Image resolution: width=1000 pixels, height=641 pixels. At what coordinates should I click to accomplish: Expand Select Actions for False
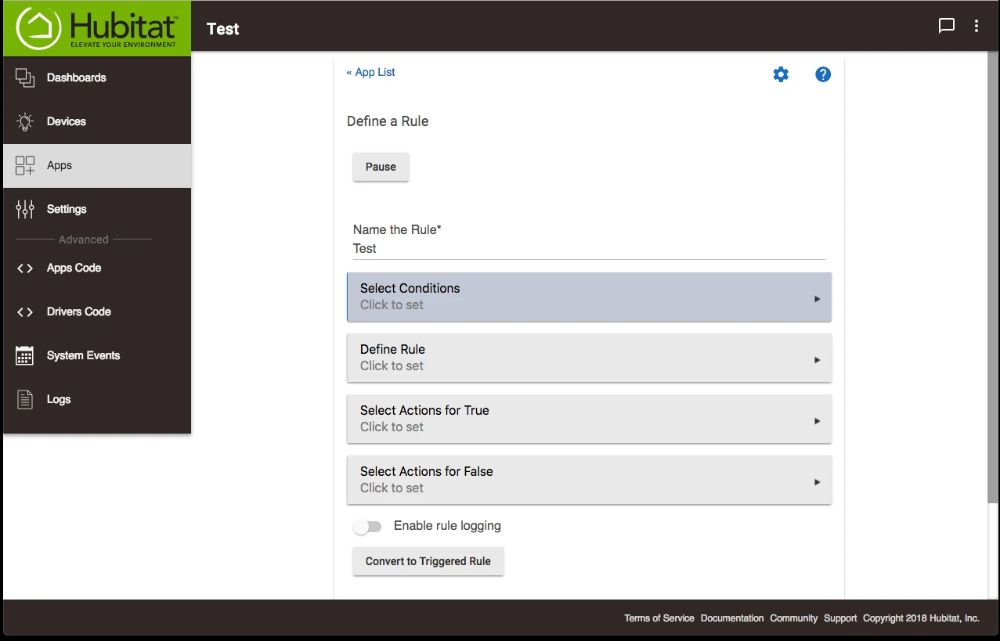589,480
